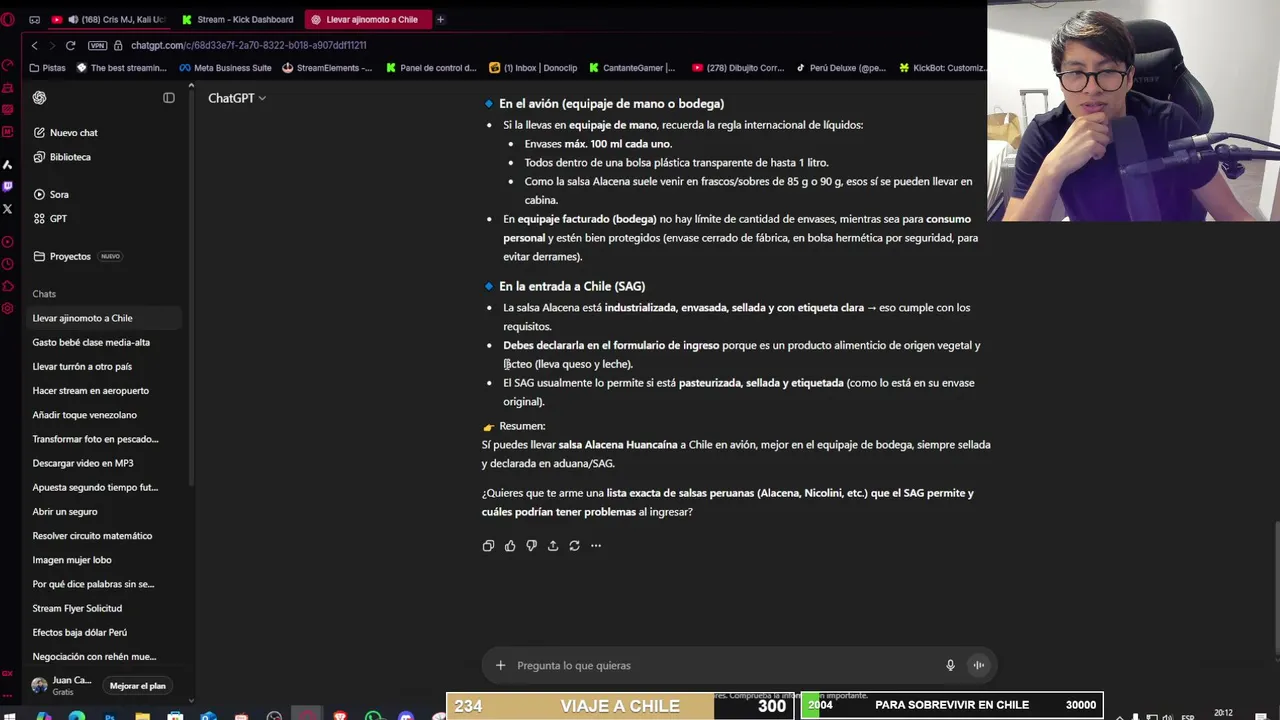The height and width of the screenshot is (720, 1280).
Task: Open 'The best streamin...' bookmark
Action: (x=122, y=68)
